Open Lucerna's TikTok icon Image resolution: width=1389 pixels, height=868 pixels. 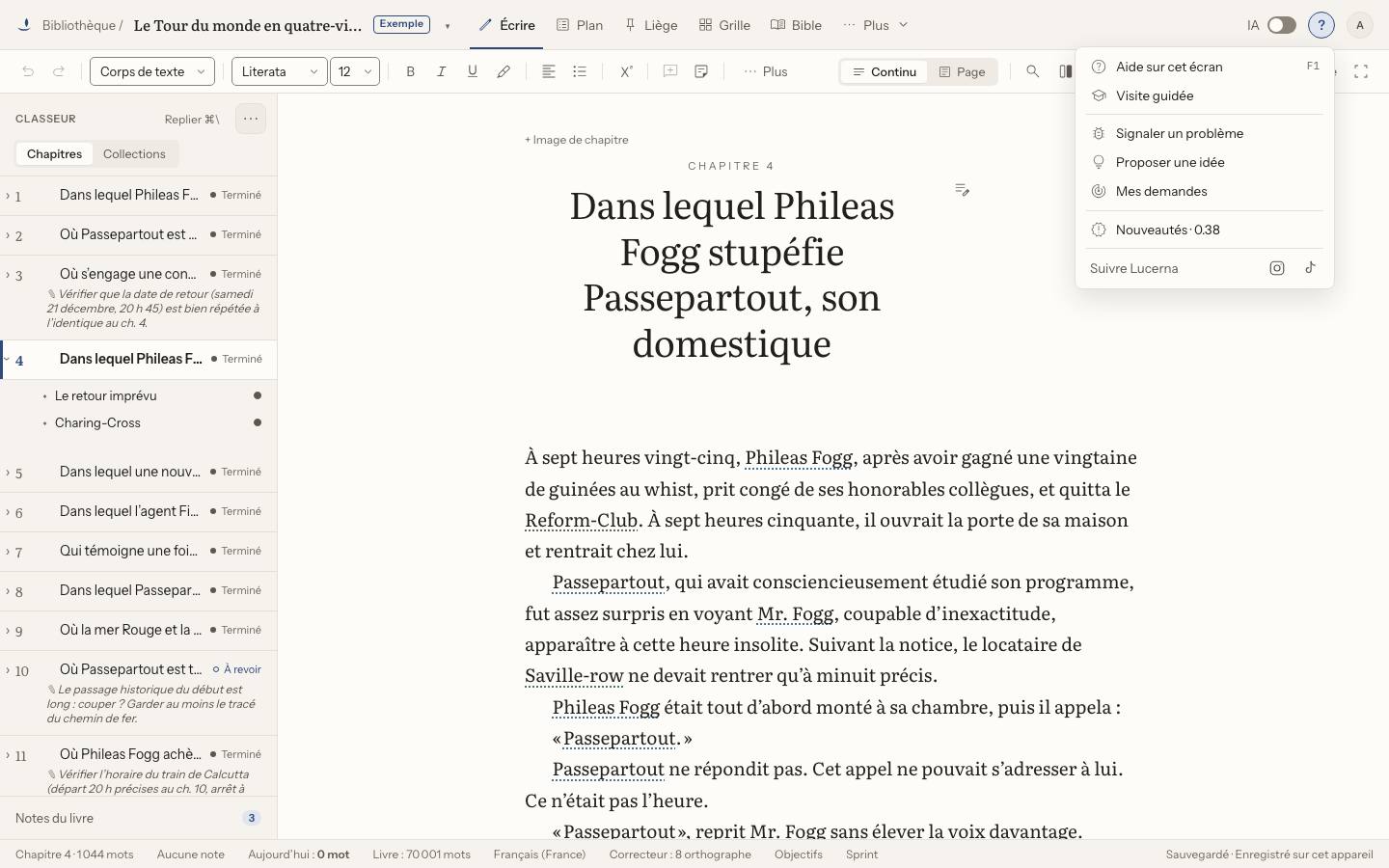[1310, 268]
